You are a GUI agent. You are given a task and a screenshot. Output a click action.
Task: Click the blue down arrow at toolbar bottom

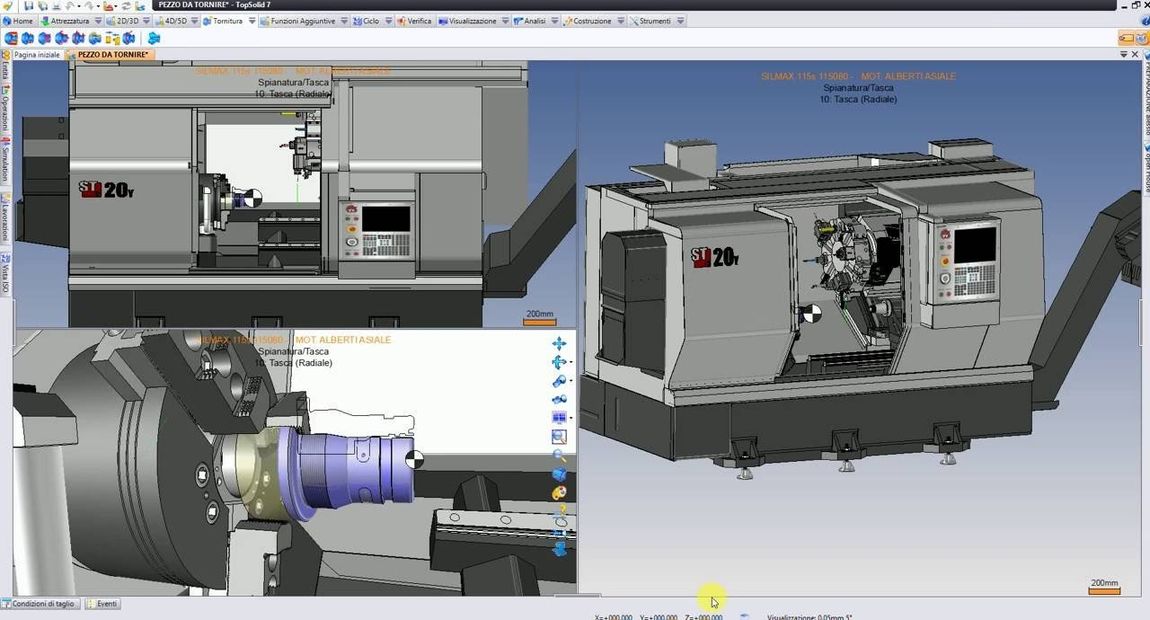tap(560, 548)
